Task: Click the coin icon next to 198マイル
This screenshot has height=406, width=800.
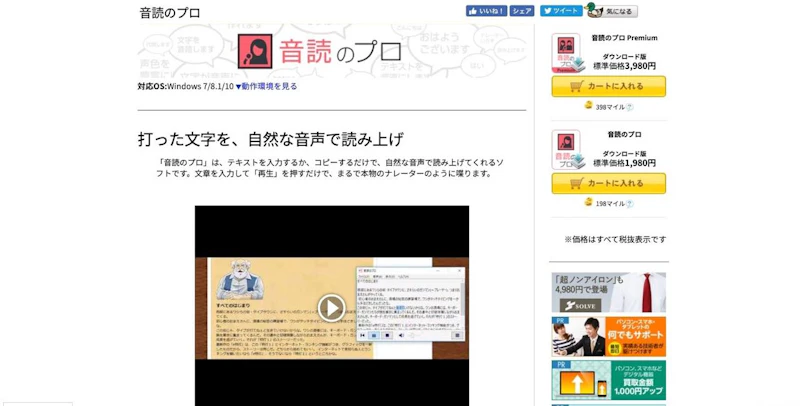Action: coord(588,202)
